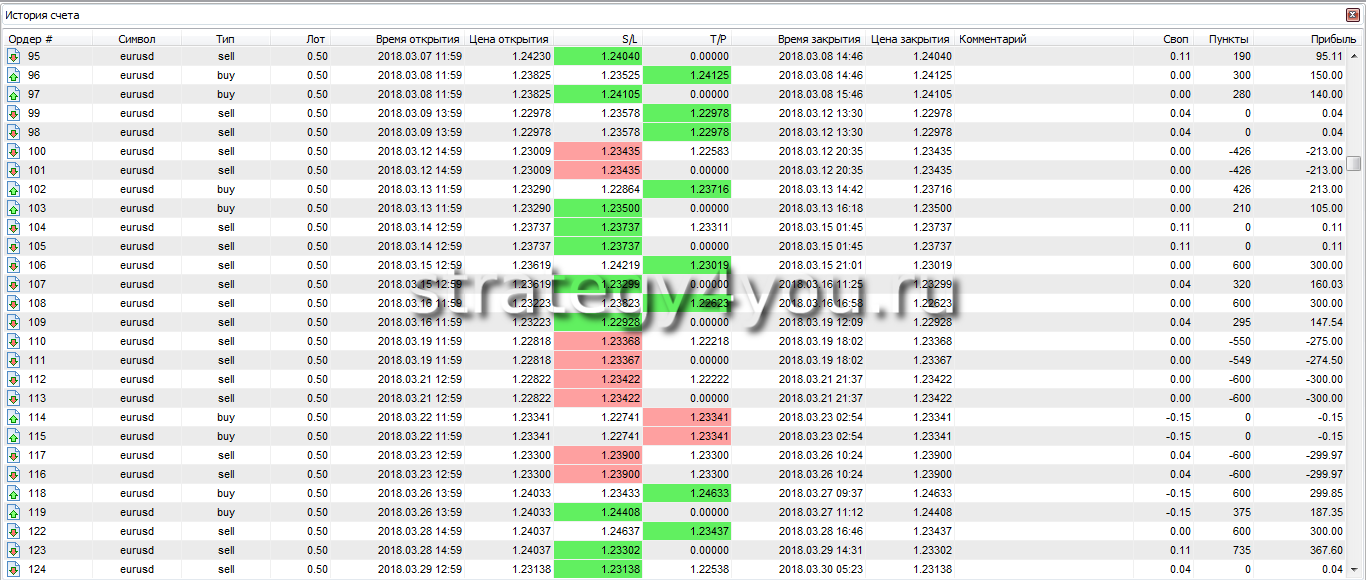Image resolution: width=1366 pixels, height=580 pixels.
Task: Click the buy icon next to order 114
Action: pyautogui.click(x=14, y=417)
